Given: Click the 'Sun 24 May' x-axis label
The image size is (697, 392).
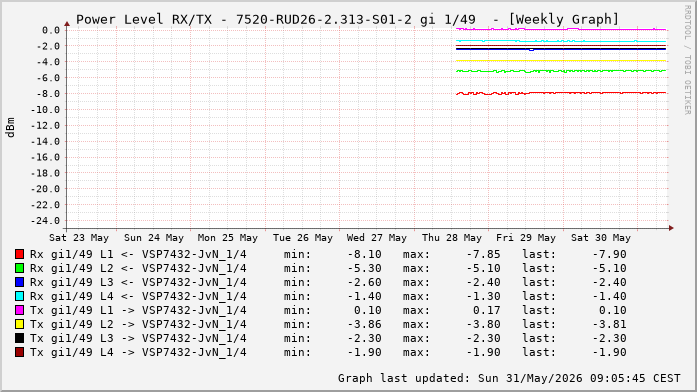Looking at the screenshot, I should (154, 238).
